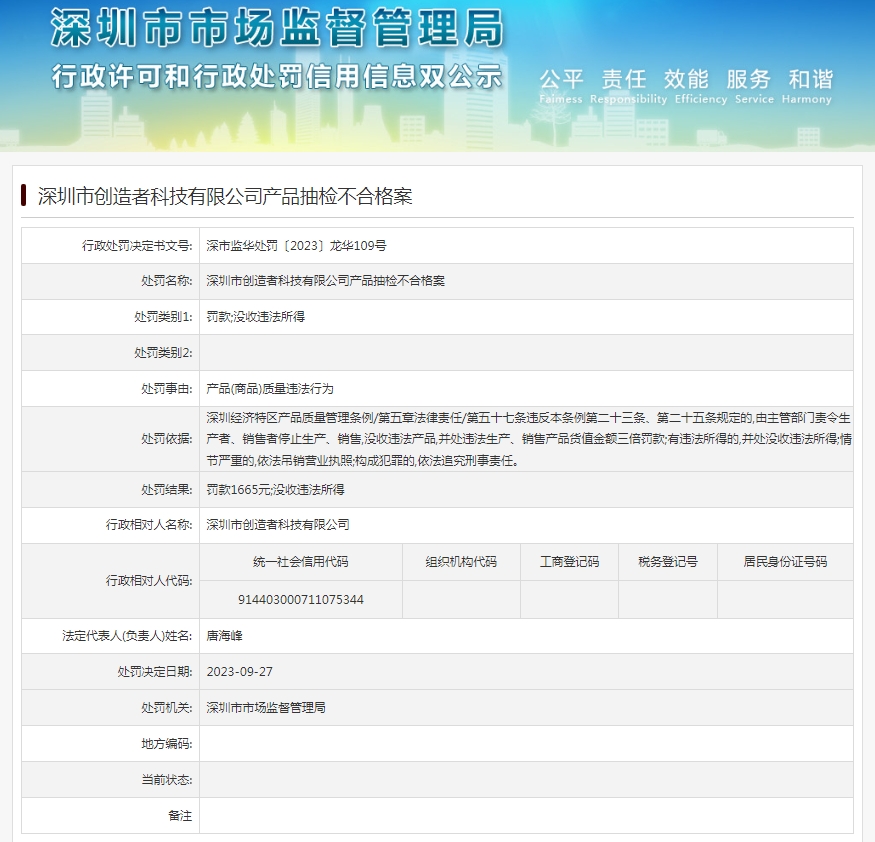Click the 处罚类别2 label

click(164, 353)
